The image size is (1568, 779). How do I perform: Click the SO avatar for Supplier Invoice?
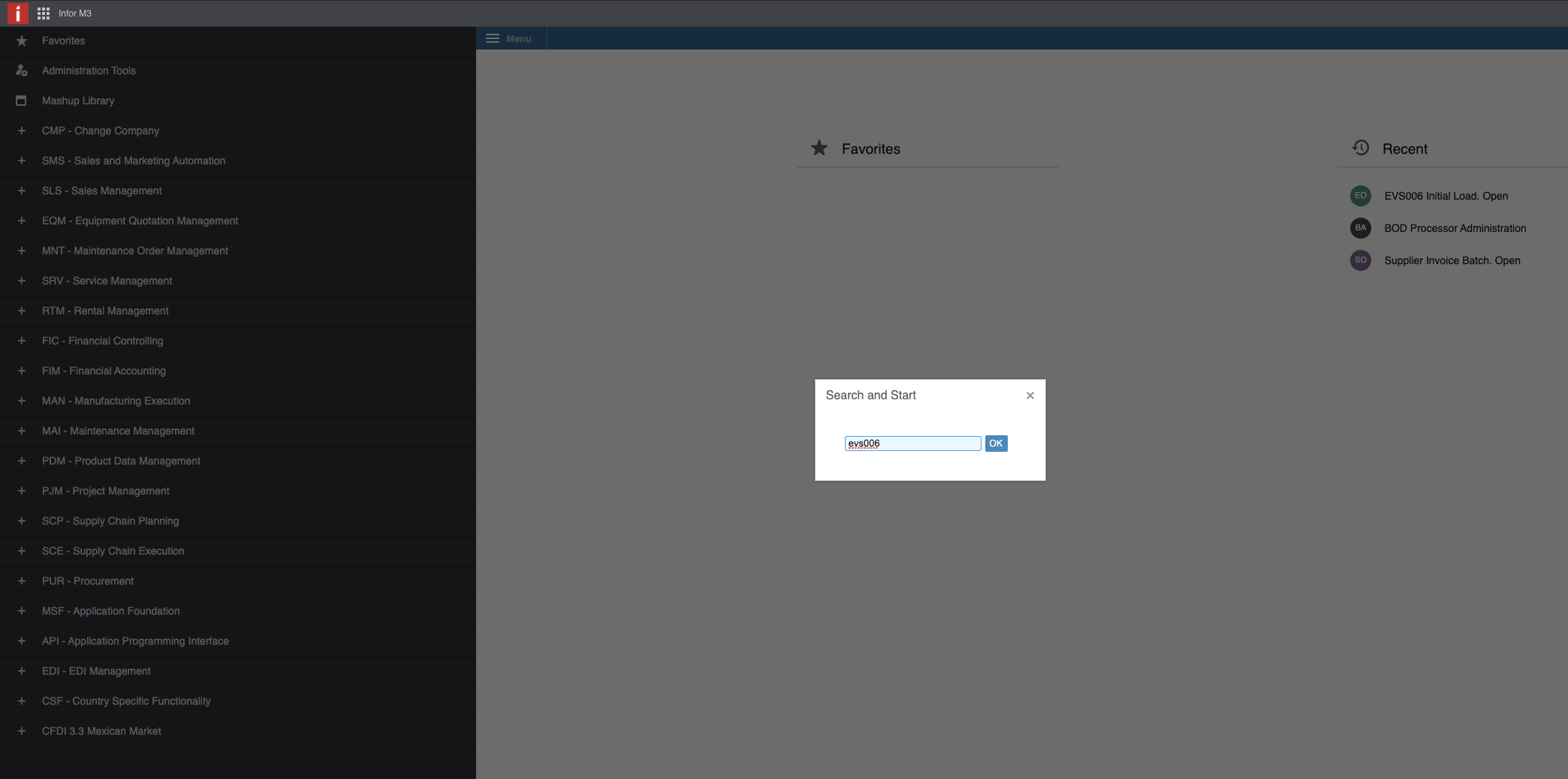click(1360, 260)
